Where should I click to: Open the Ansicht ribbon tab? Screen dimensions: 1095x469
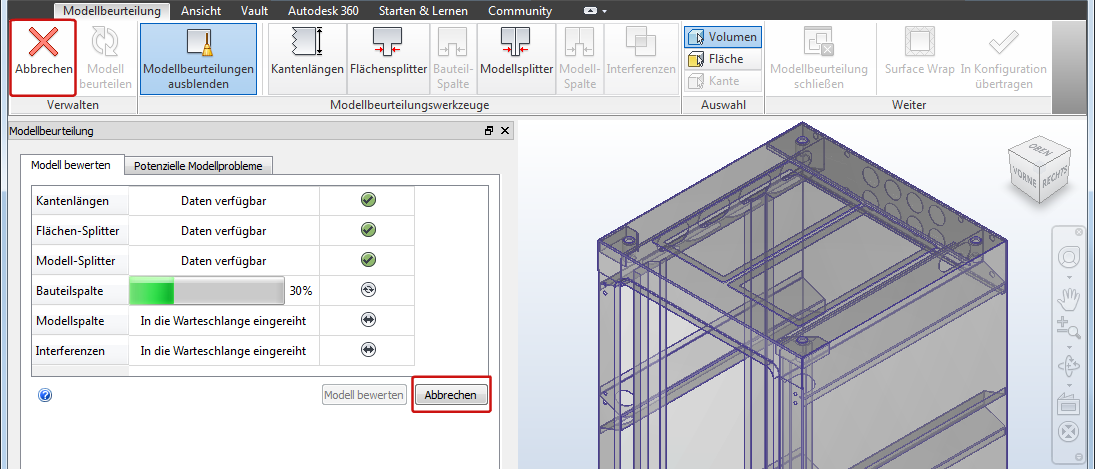(x=201, y=10)
